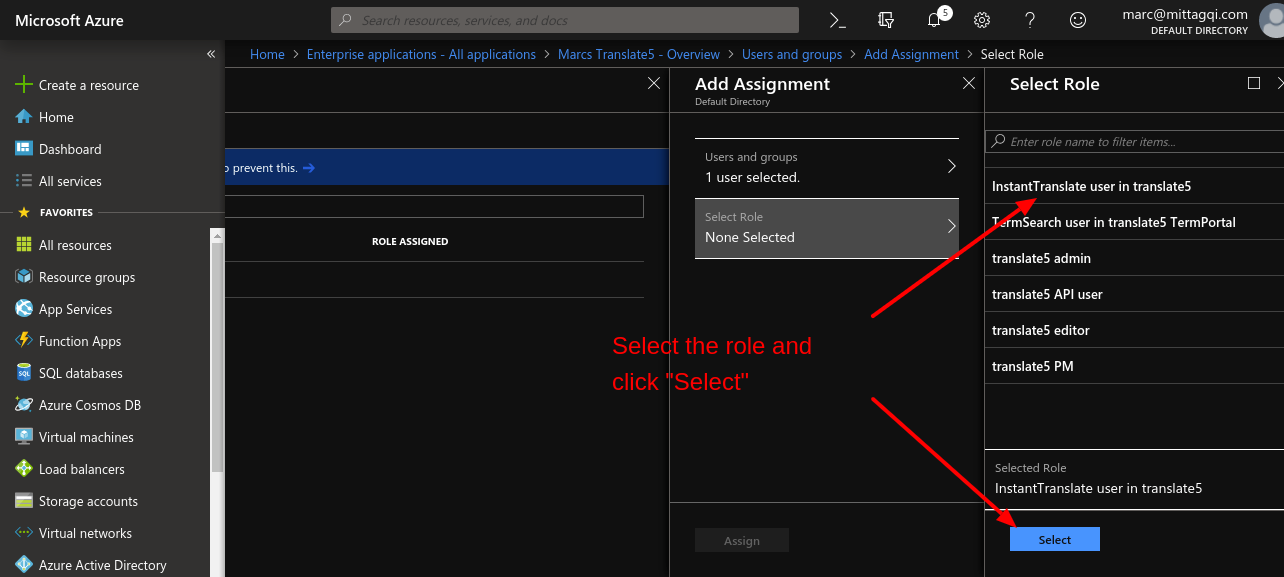This screenshot has width=1284, height=577.
Task: Click the user account avatar
Action: point(1272,20)
